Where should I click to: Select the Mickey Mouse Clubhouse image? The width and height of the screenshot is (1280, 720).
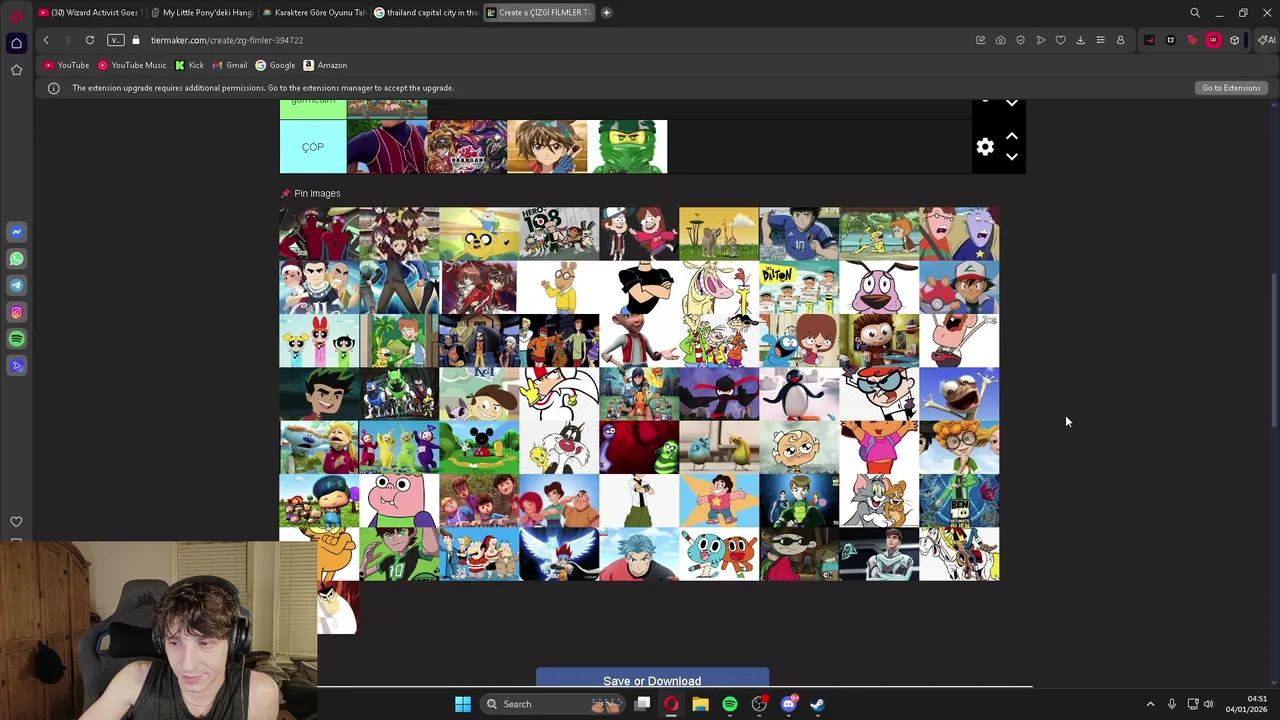[x=479, y=447]
